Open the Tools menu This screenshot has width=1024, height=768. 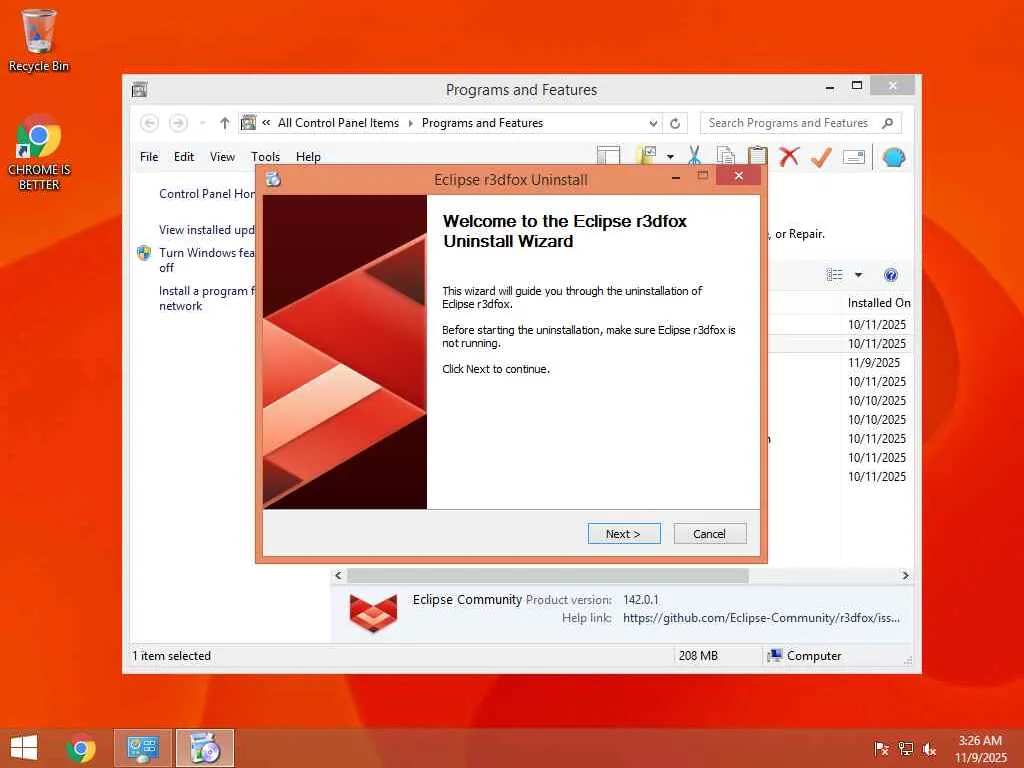[265, 157]
